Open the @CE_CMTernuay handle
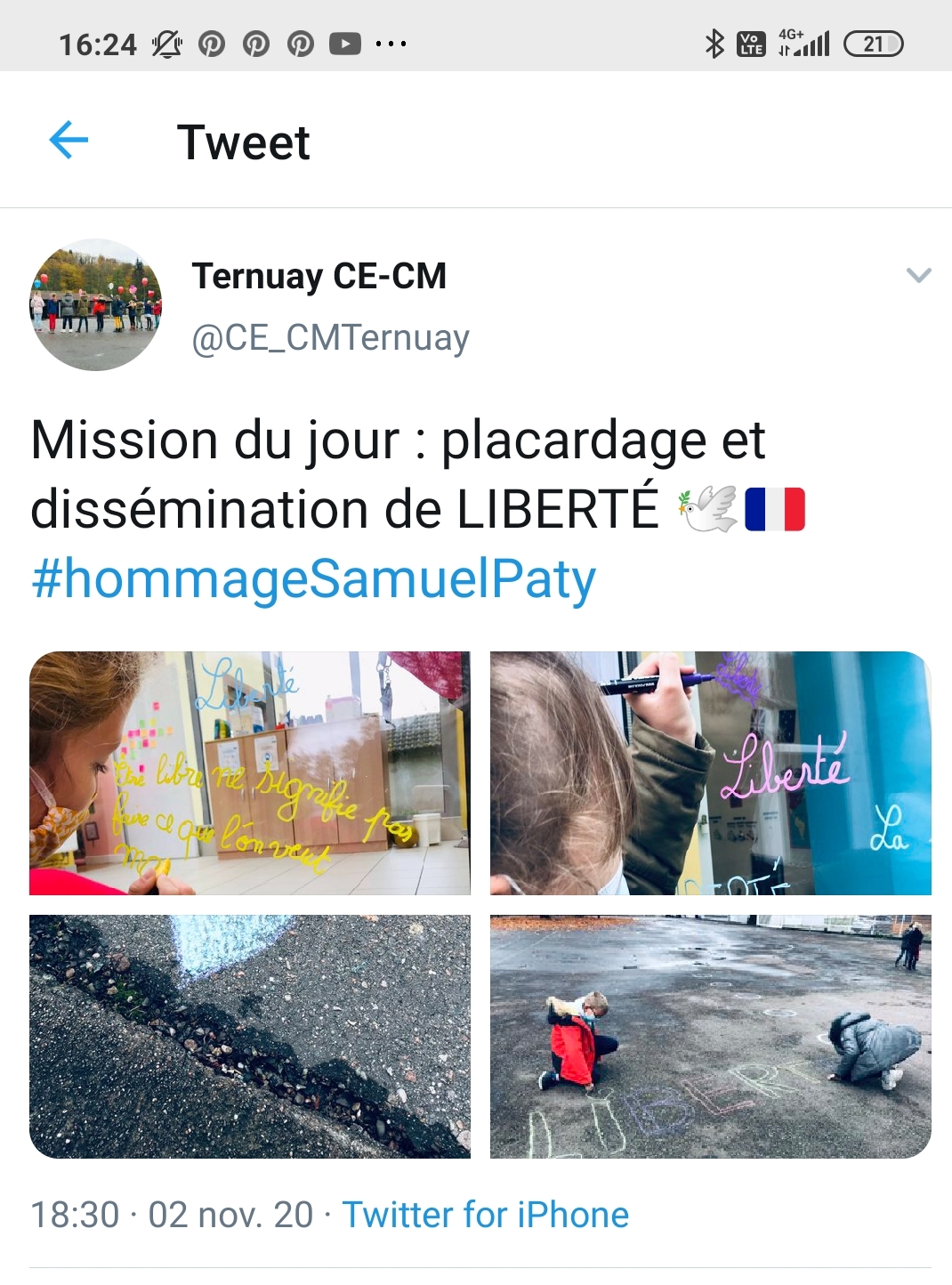952x1285 pixels. (330, 338)
